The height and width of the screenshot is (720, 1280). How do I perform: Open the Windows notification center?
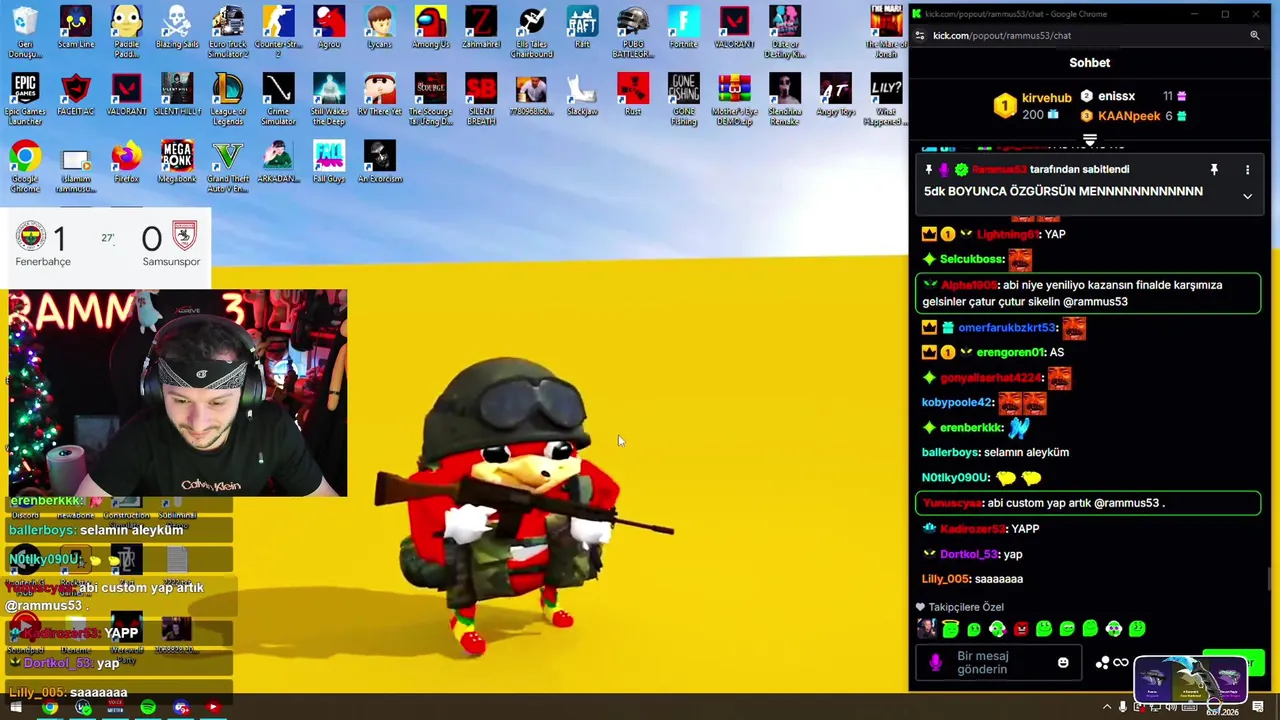[x=1259, y=707]
